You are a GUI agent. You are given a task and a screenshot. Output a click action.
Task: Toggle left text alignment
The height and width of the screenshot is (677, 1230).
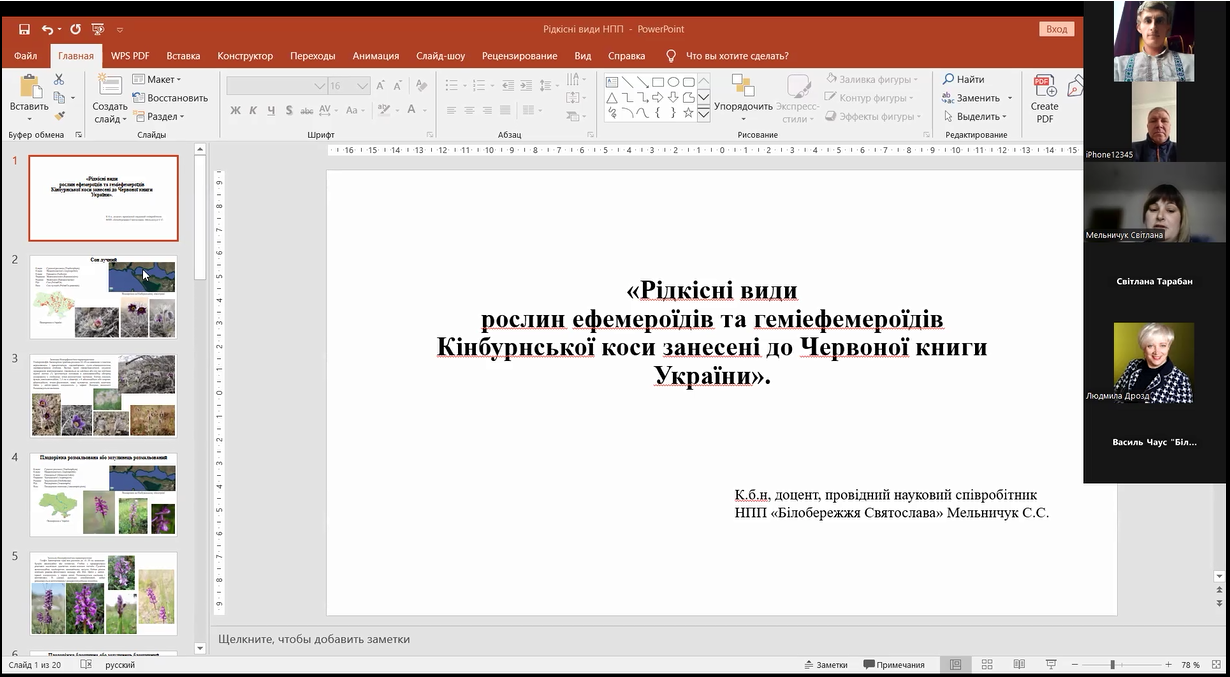pyautogui.click(x=451, y=110)
